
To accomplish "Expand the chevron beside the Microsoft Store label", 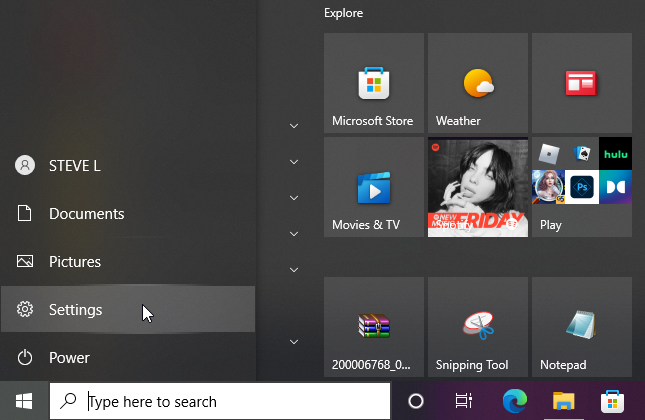I will pos(294,126).
